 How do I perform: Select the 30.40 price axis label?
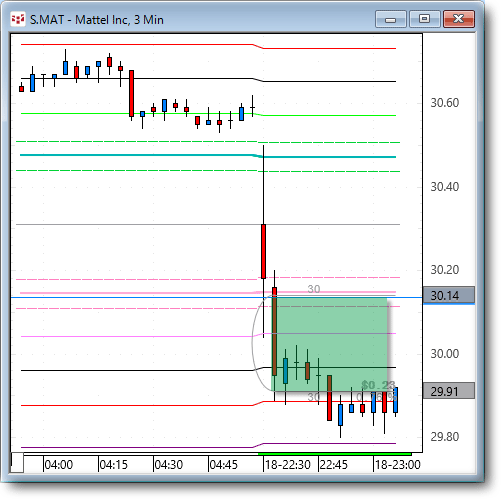pos(445,187)
